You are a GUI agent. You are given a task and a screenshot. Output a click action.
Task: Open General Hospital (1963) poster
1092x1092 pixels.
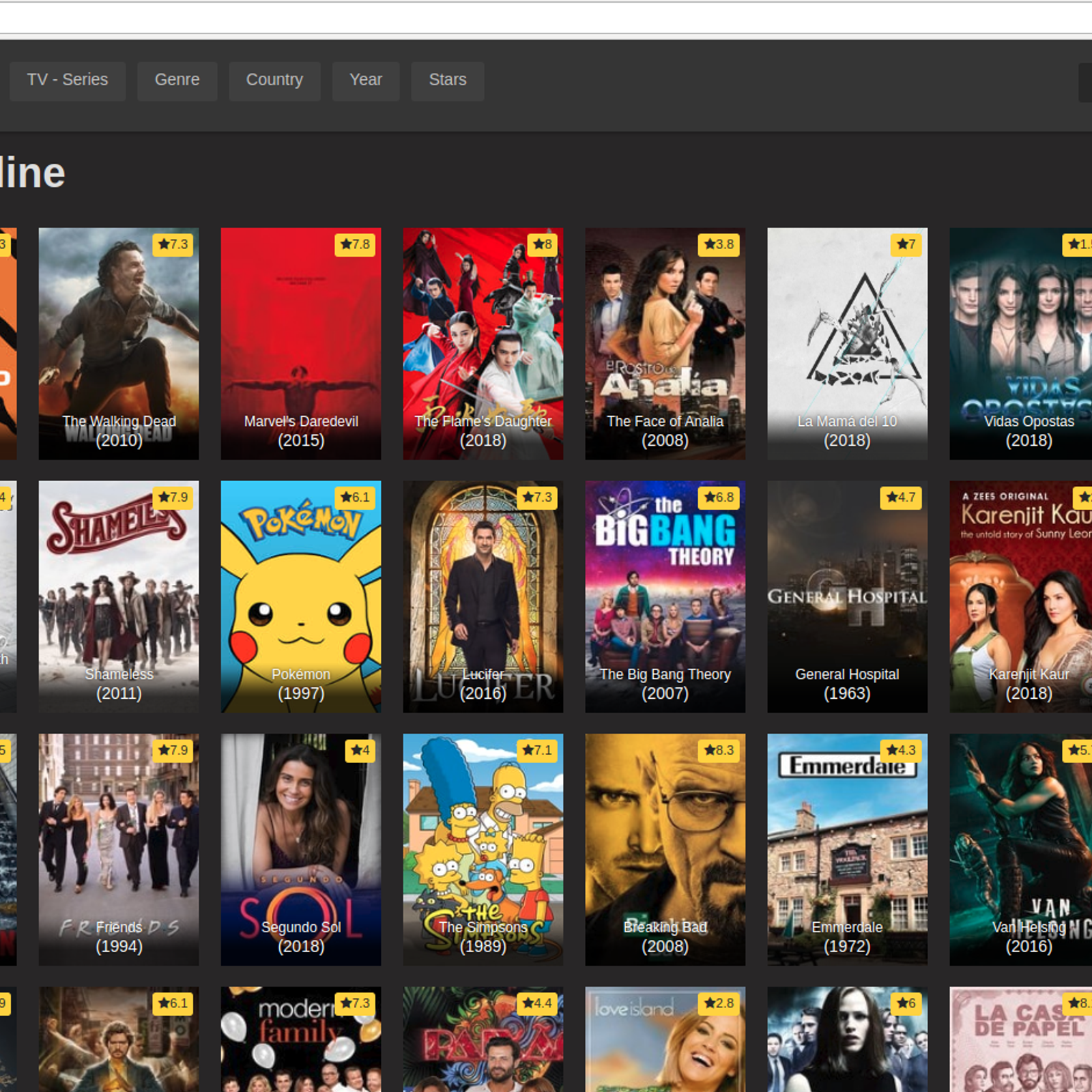pyautogui.click(x=848, y=597)
